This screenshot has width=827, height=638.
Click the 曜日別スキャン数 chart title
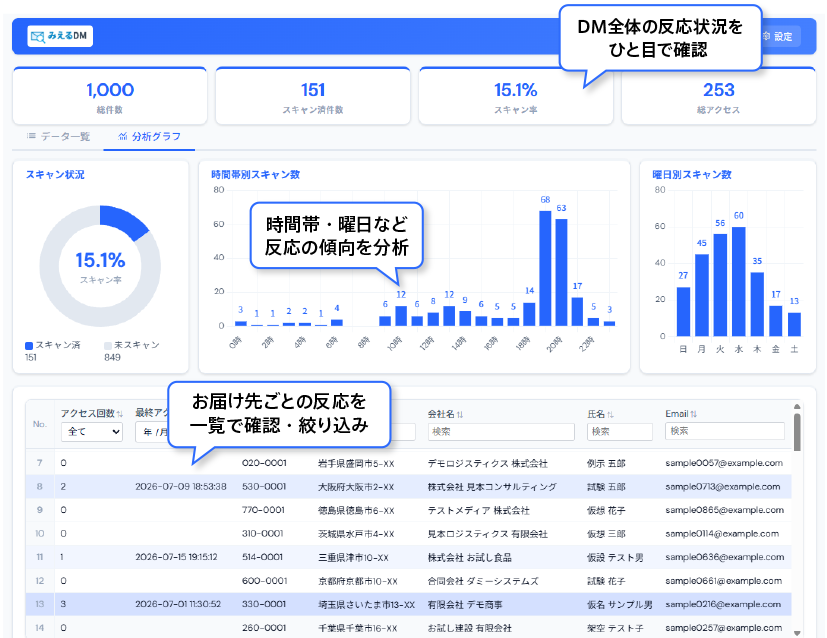tap(691, 175)
